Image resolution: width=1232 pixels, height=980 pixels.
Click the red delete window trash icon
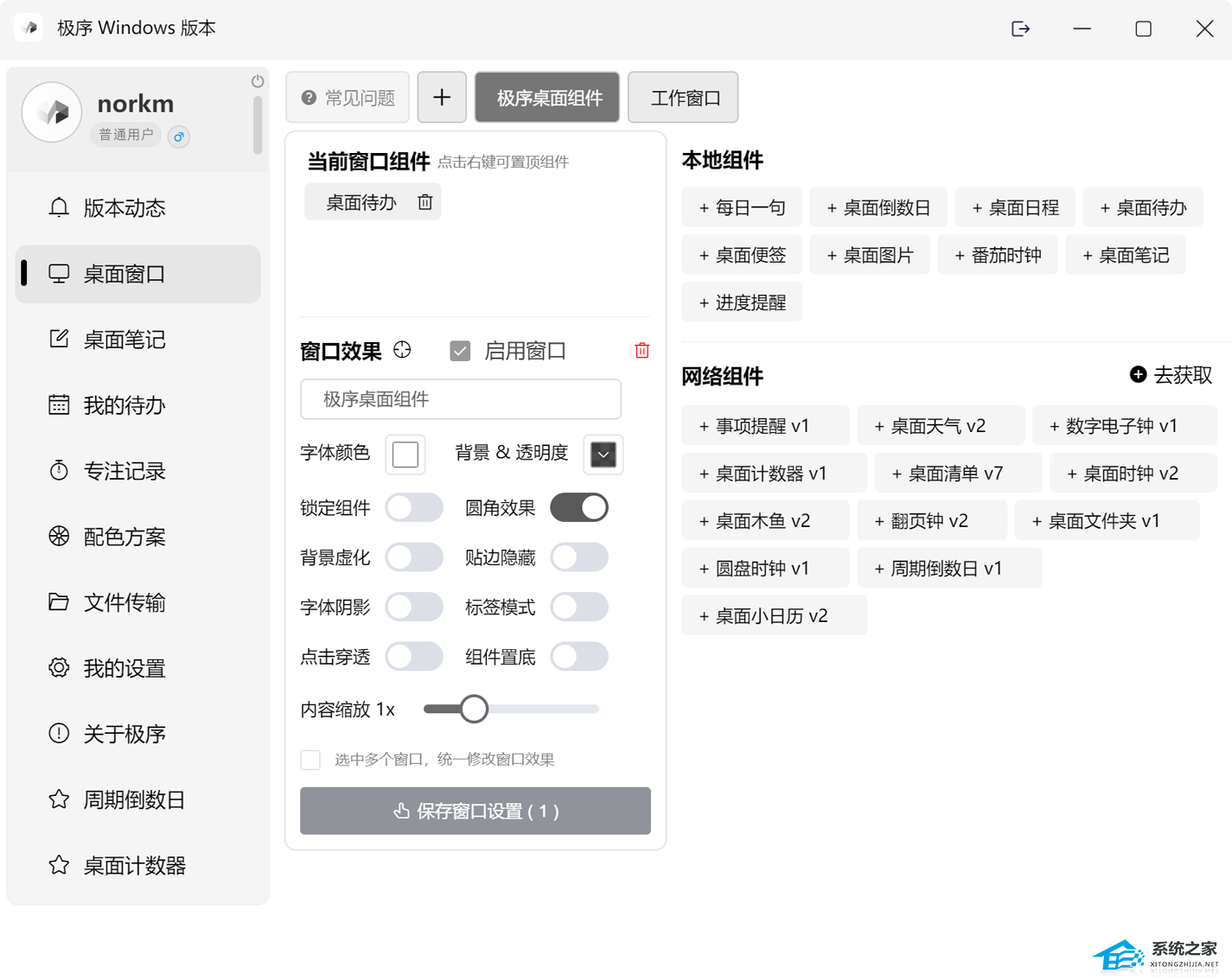642,350
